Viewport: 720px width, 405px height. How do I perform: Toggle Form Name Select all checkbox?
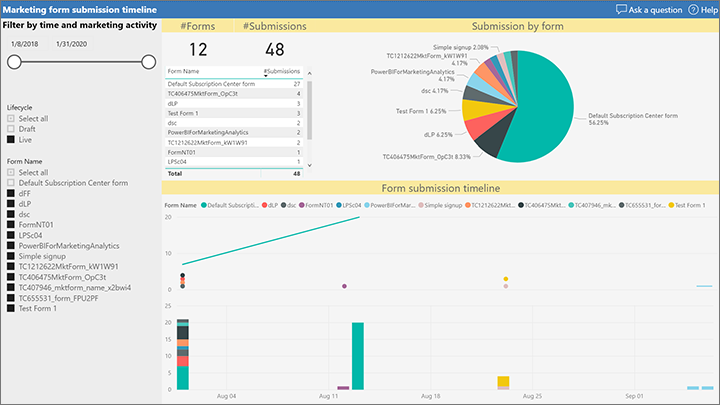click(x=11, y=172)
